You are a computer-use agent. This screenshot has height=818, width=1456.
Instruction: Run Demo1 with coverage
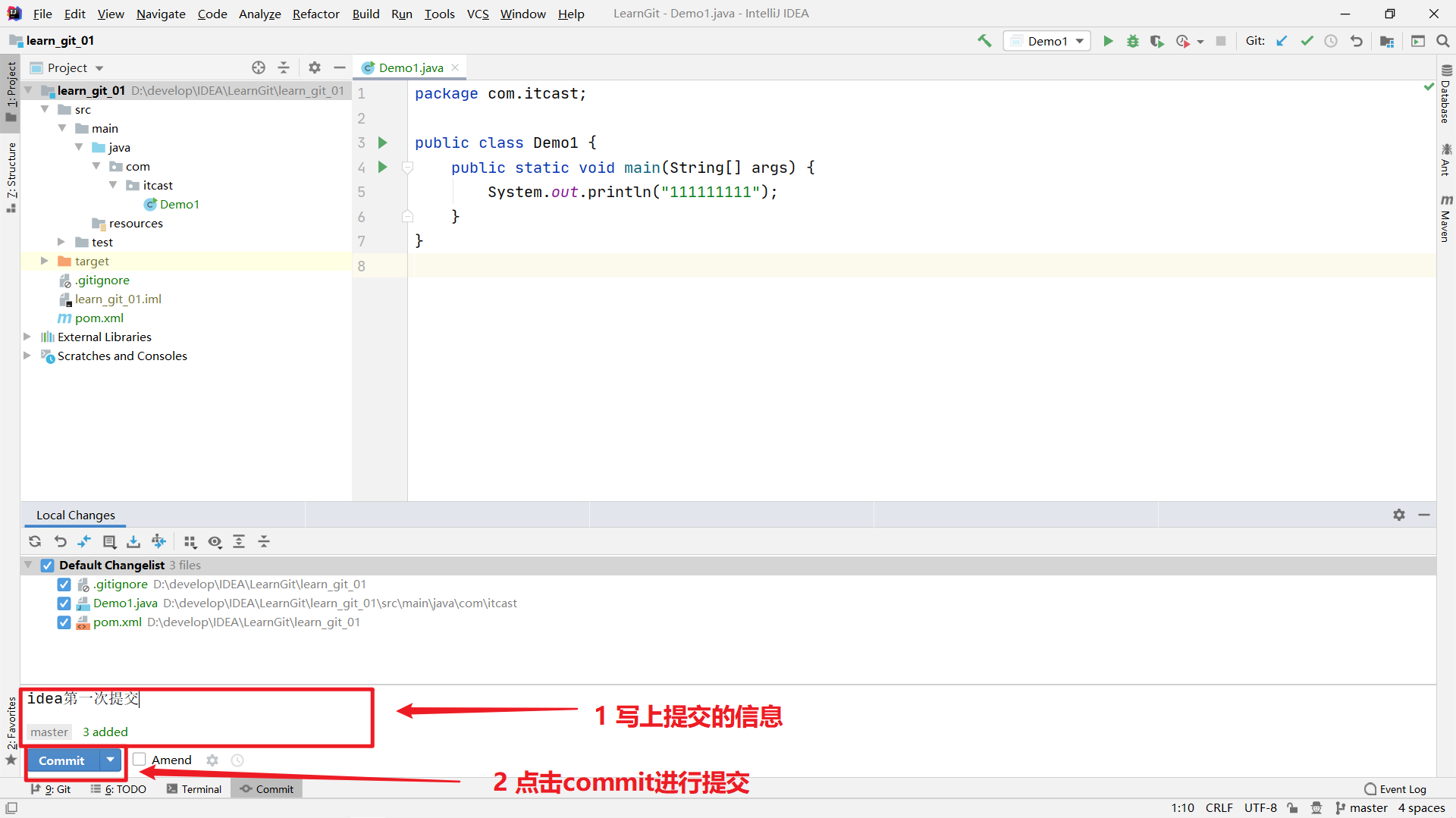(x=1156, y=41)
